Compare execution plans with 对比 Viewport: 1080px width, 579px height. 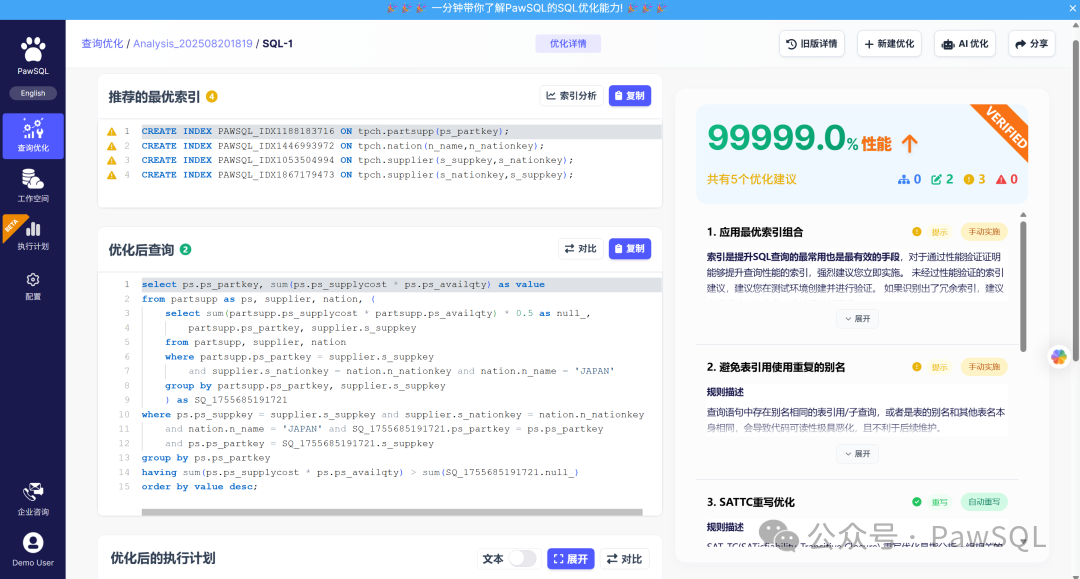coord(624,558)
